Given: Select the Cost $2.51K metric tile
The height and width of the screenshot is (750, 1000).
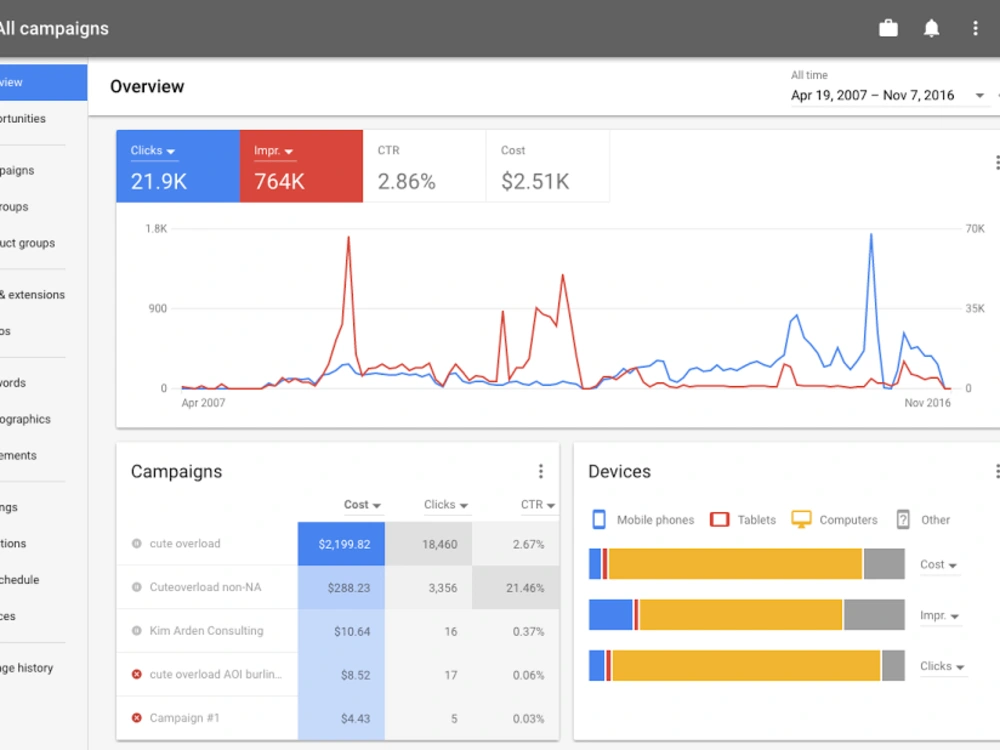Looking at the screenshot, I should [547, 166].
